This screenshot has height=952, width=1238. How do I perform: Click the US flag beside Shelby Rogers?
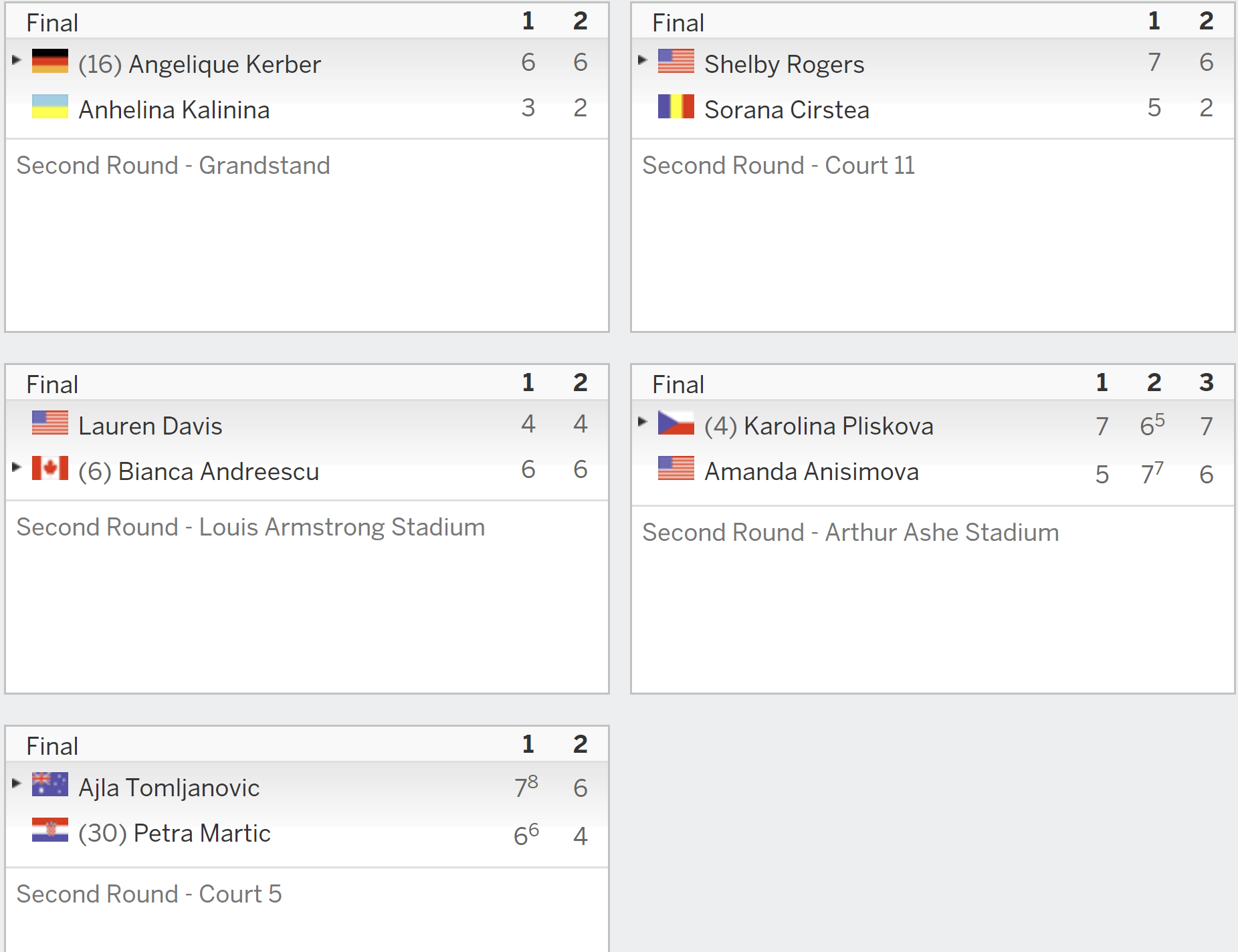point(676,61)
